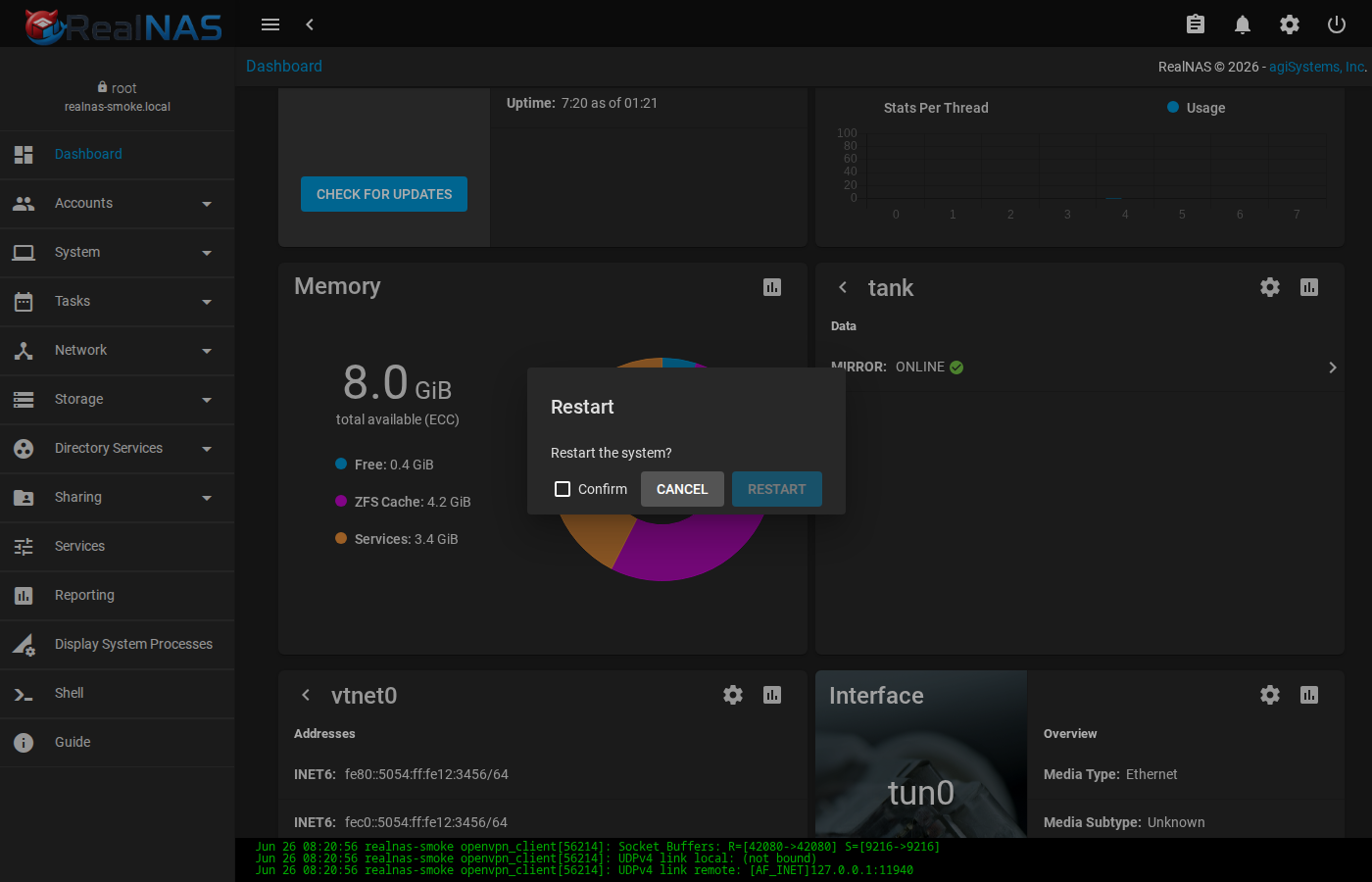Click the Display System Processes icon
The width and height of the screenshot is (1372, 882).
[x=24, y=645]
